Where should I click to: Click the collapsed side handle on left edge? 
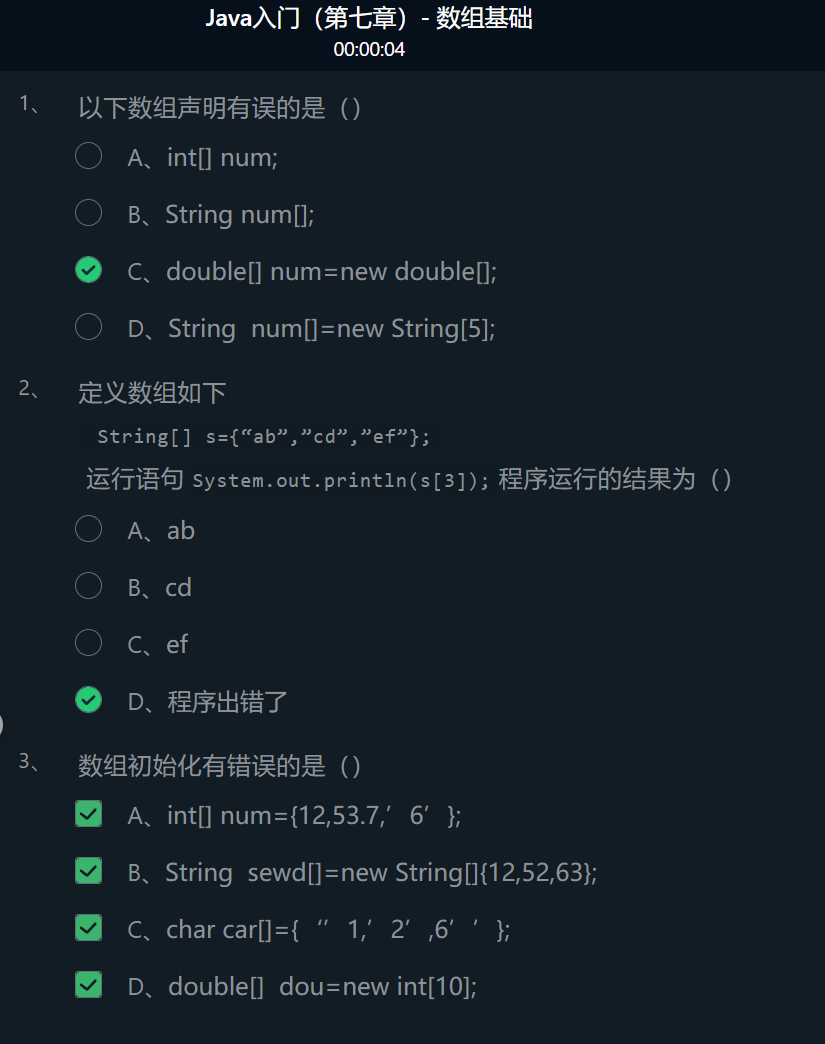[x=3, y=724]
